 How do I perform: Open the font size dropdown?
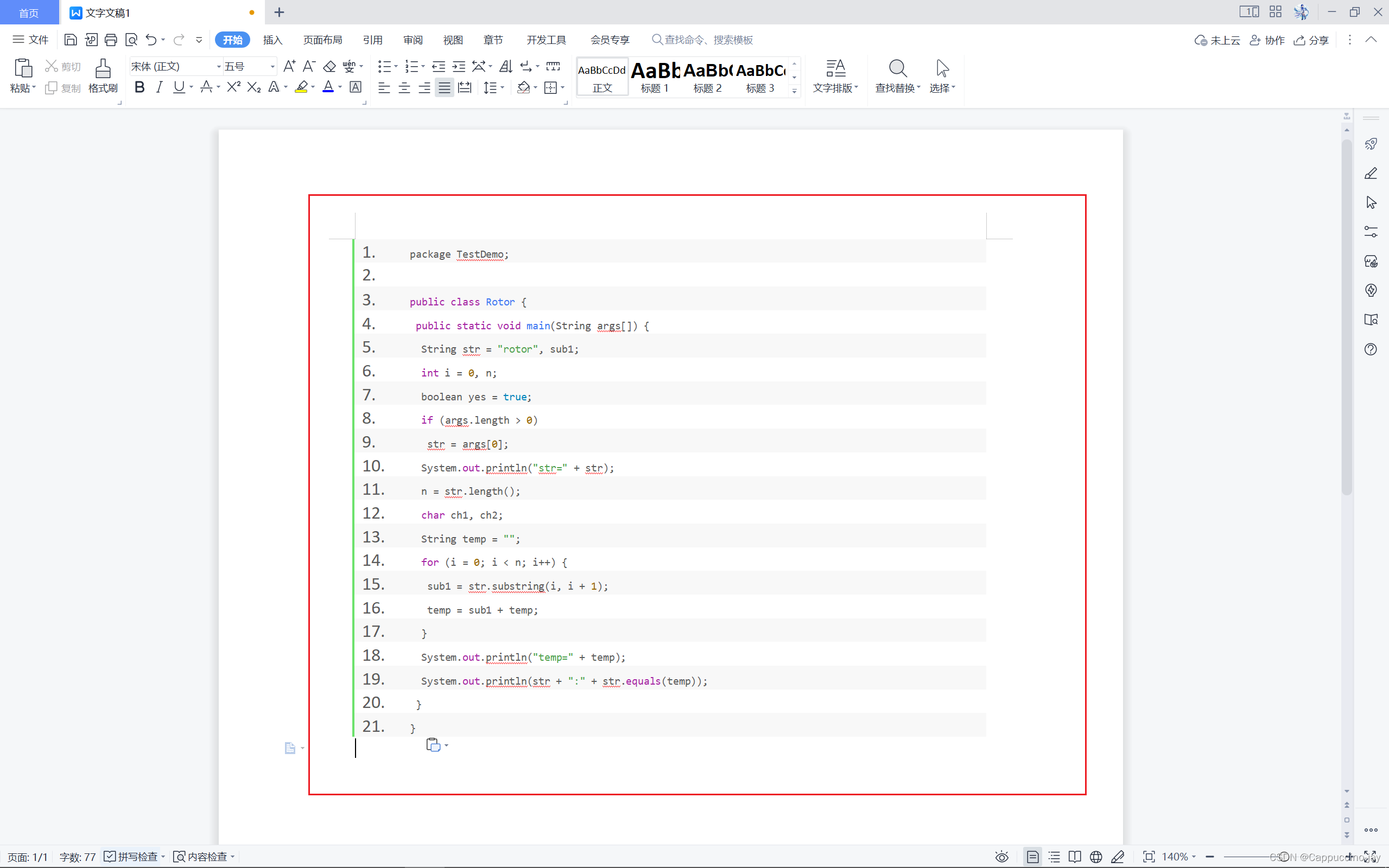click(272, 67)
